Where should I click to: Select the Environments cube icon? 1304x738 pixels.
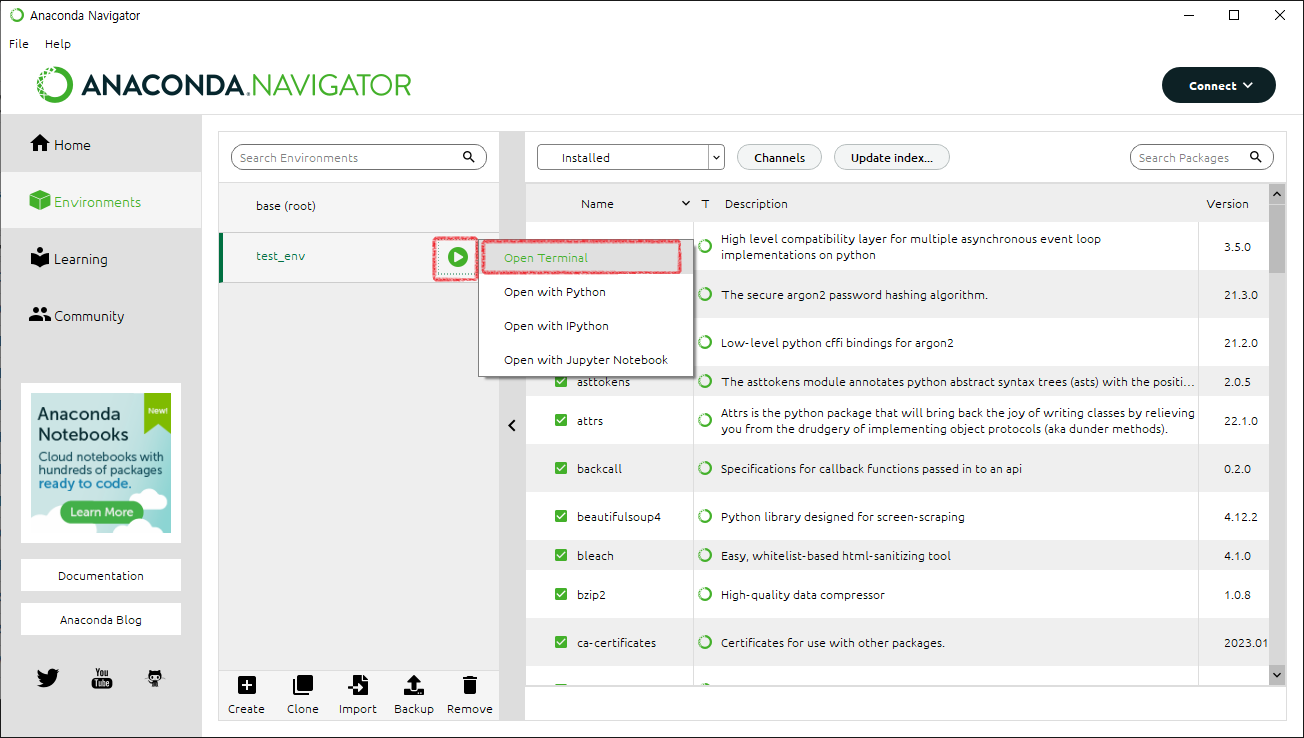point(39,201)
